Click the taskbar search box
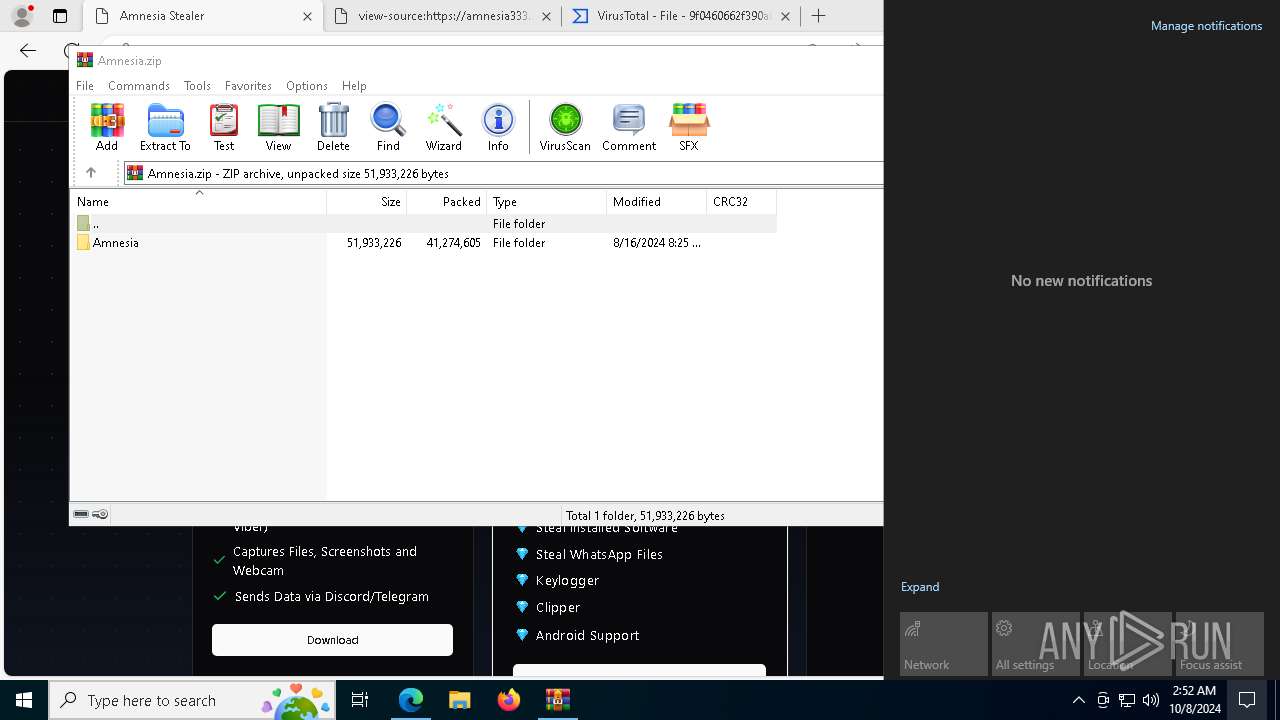 coord(194,700)
